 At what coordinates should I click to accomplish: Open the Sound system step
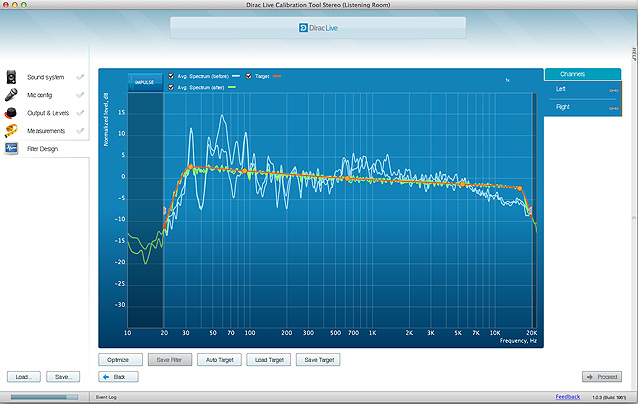tap(45, 77)
